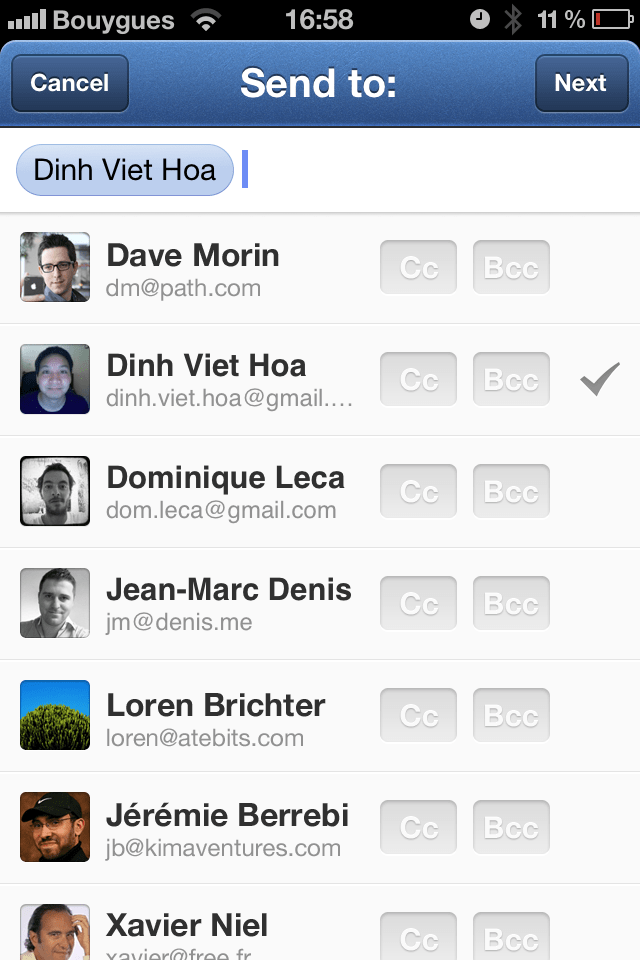
Task: Select contact Dominique Leca by name
Action: point(225,478)
